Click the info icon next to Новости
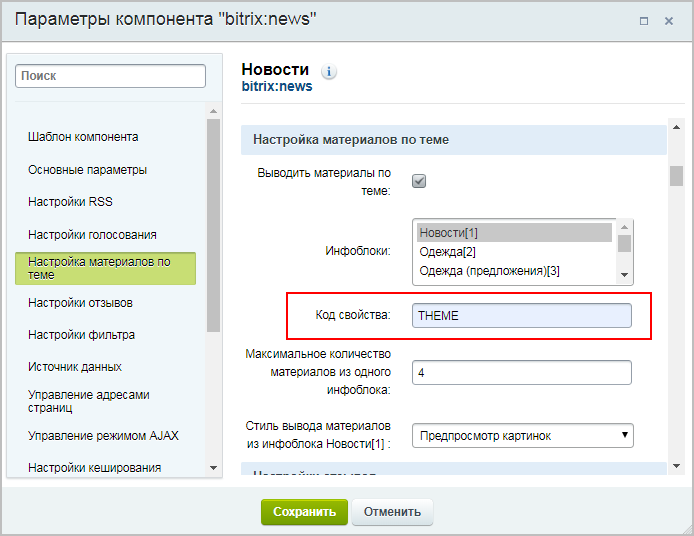694x536 pixels. (x=330, y=72)
